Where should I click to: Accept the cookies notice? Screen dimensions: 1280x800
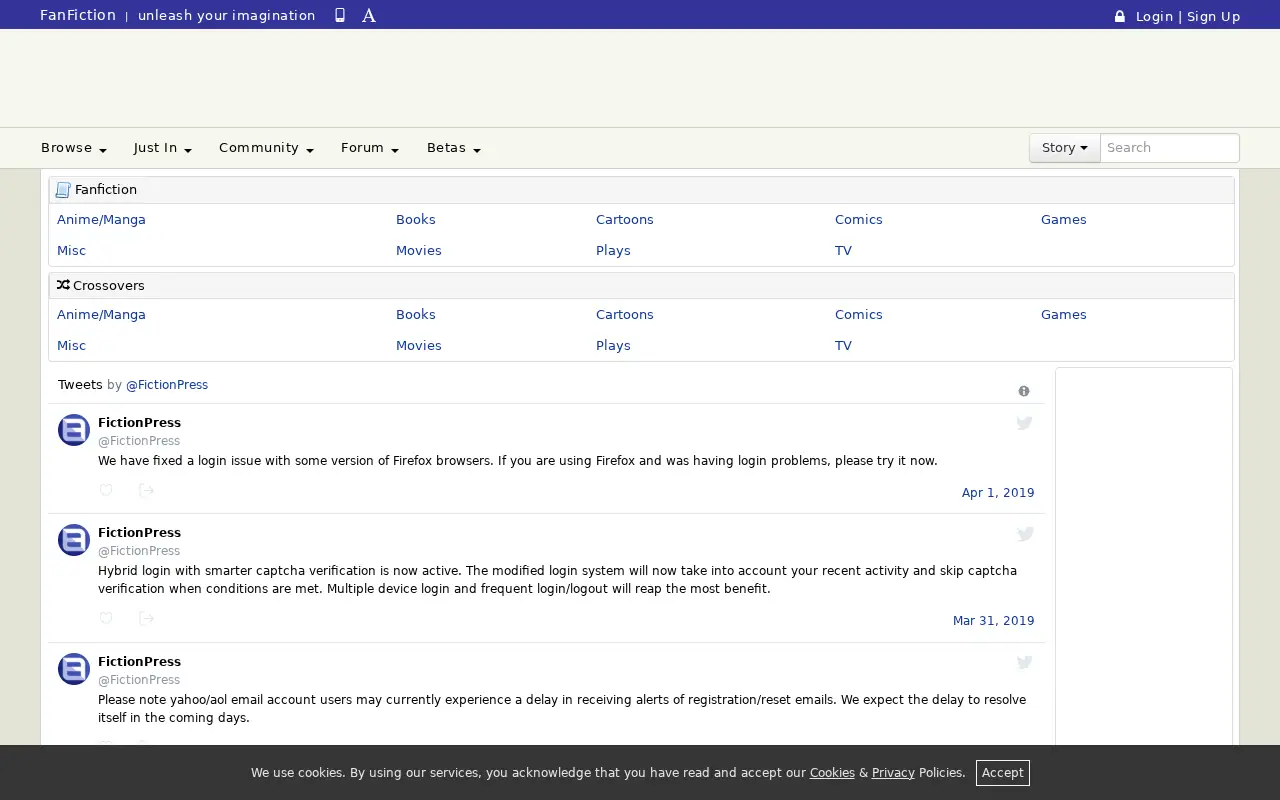click(1002, 773)
